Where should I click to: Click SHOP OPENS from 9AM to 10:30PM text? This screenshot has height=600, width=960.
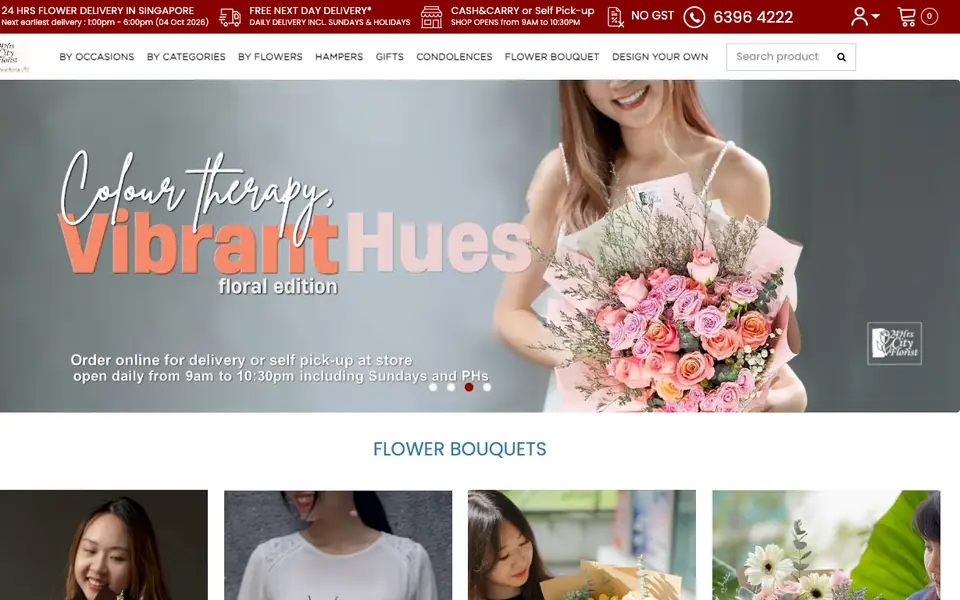point(516,22)
